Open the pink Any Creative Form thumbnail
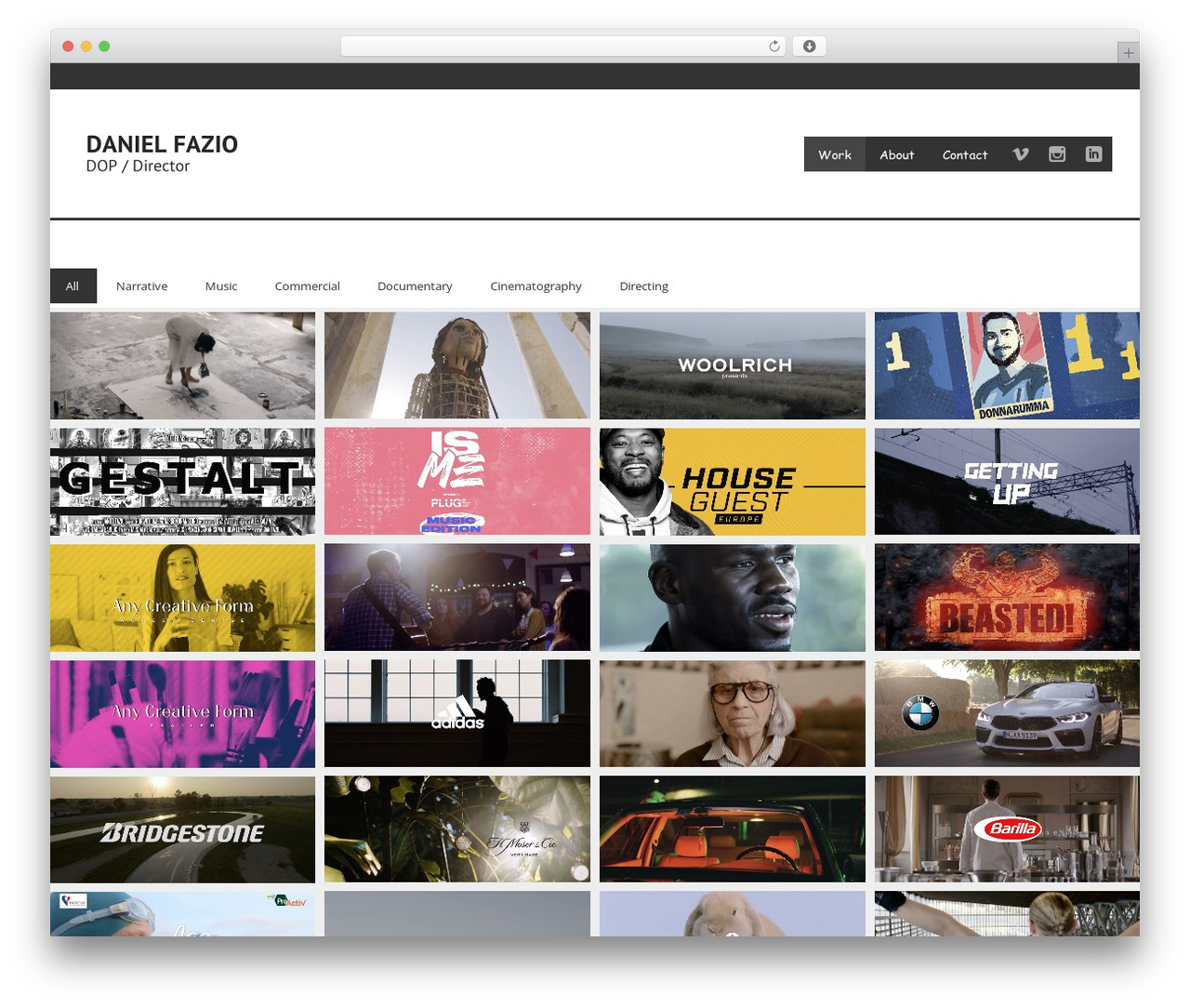This screenshot has width=1190, height=1008. pos(183,713)
